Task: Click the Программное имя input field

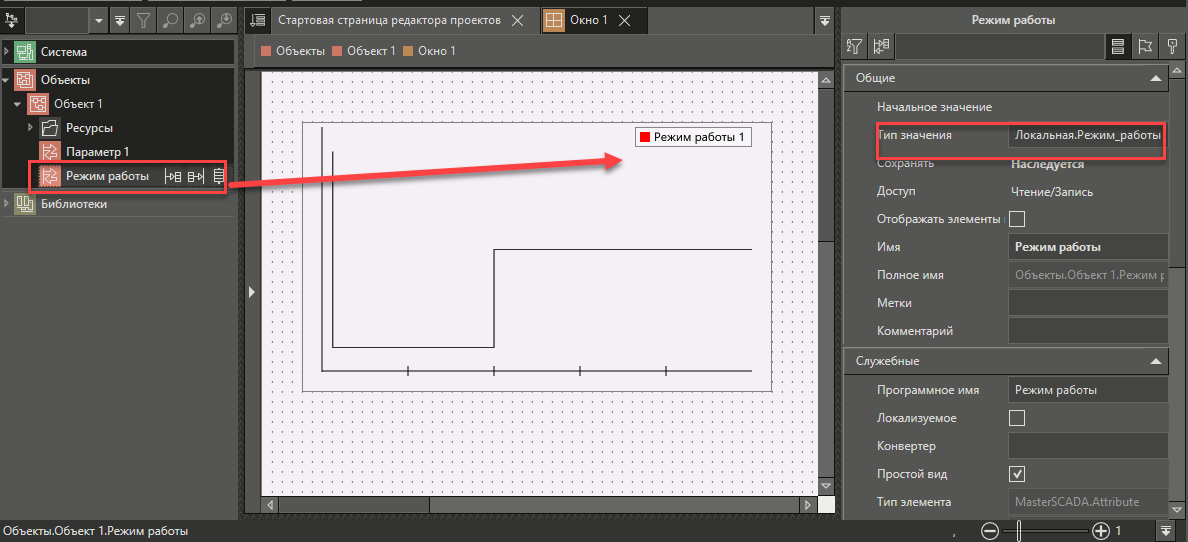Action: click(x=1086, y=390)
